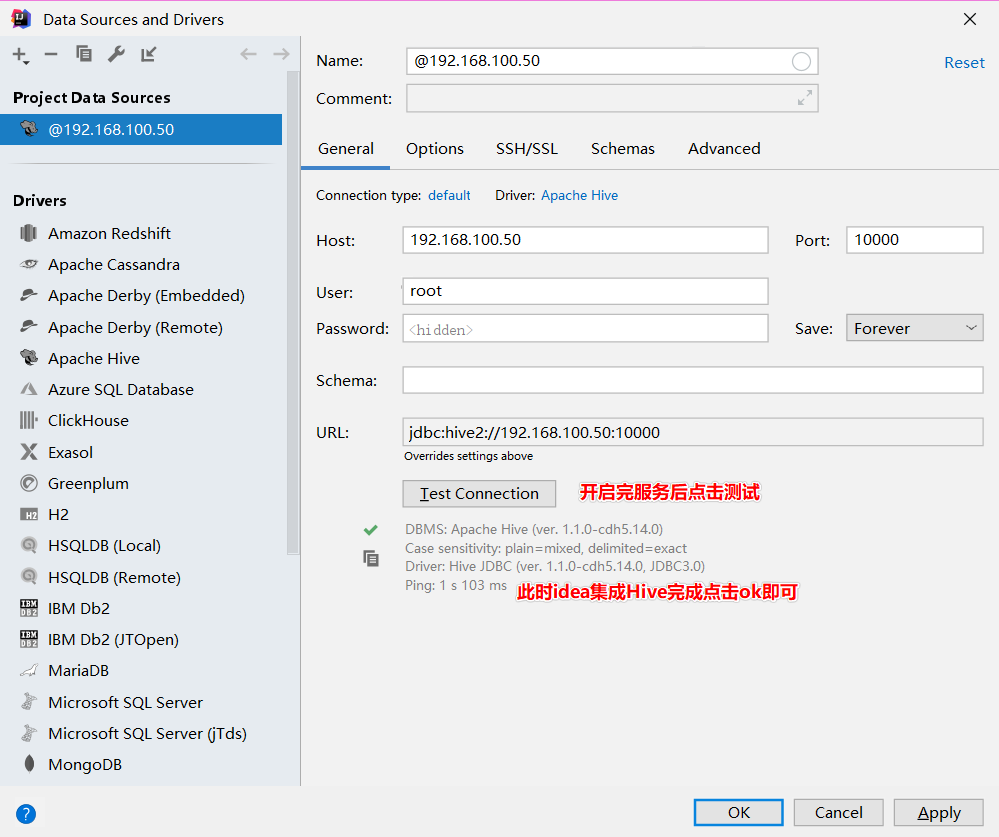Viewport: 999px width, 837px height.
Task: Click the Reset link
Action: tap(963, 61)
